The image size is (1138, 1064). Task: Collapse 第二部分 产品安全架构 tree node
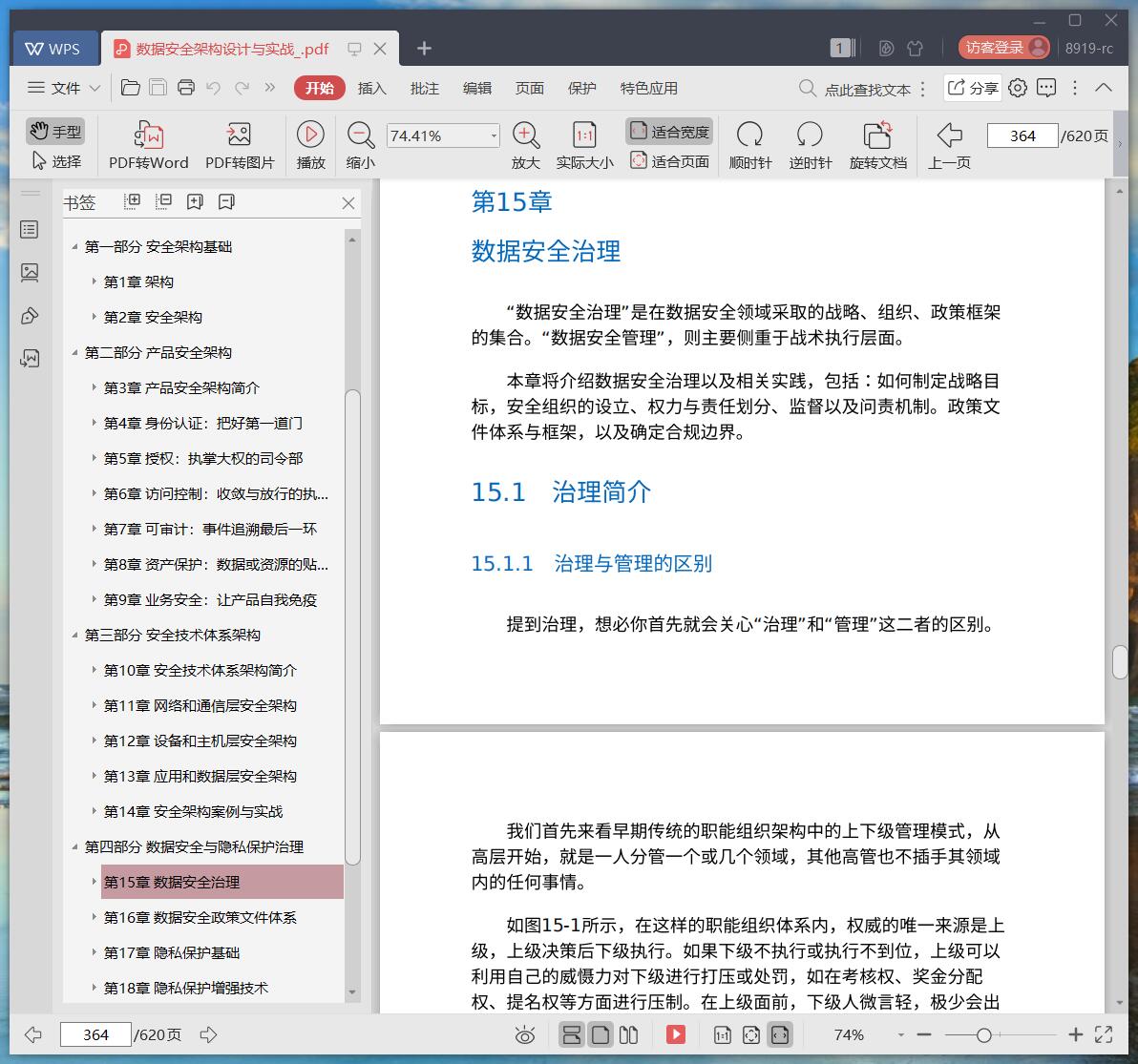pyautogui.click(x=74, y=353)
